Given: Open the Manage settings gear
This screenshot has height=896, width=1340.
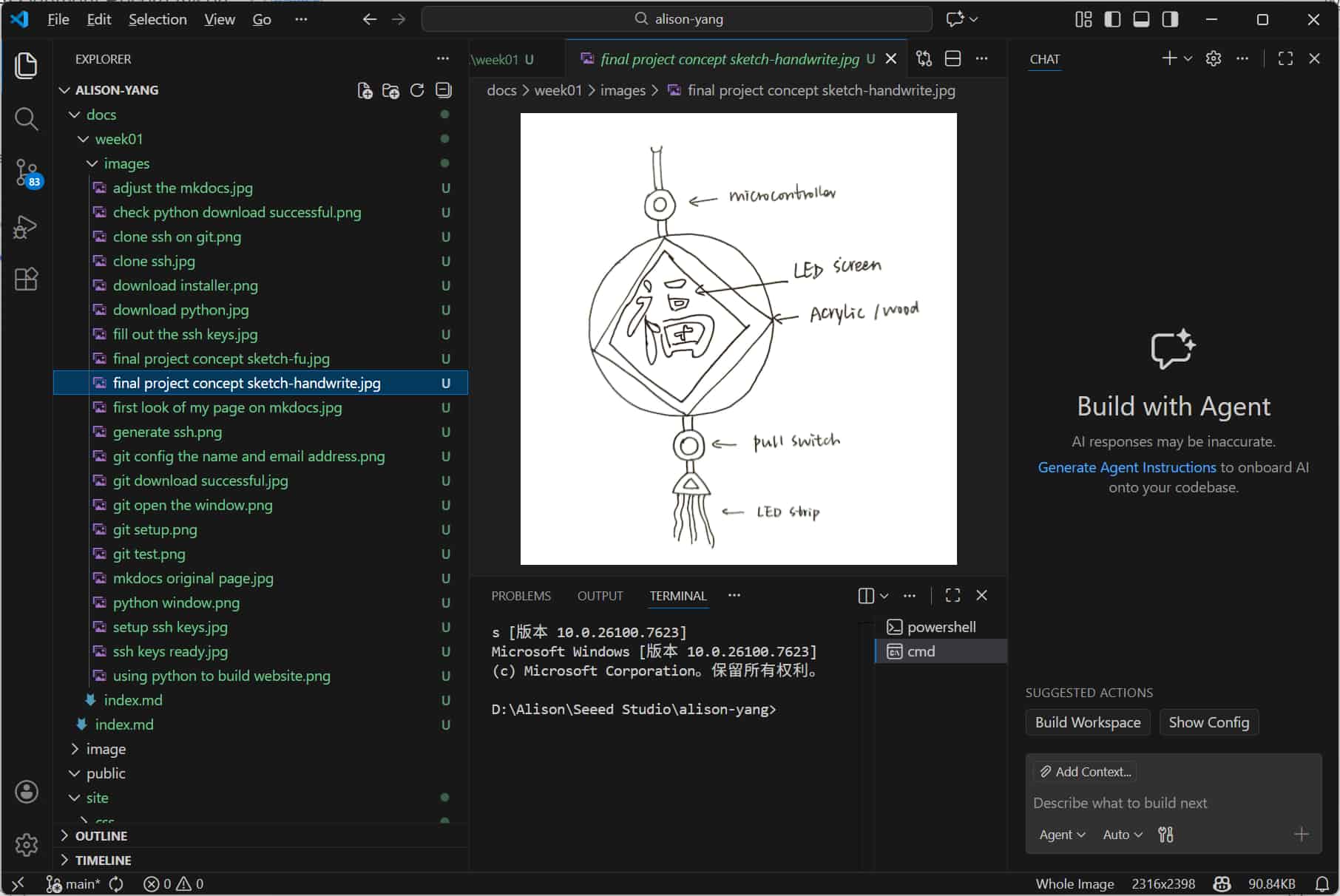Looking at the screenshot, I should [x=27, y=845].
